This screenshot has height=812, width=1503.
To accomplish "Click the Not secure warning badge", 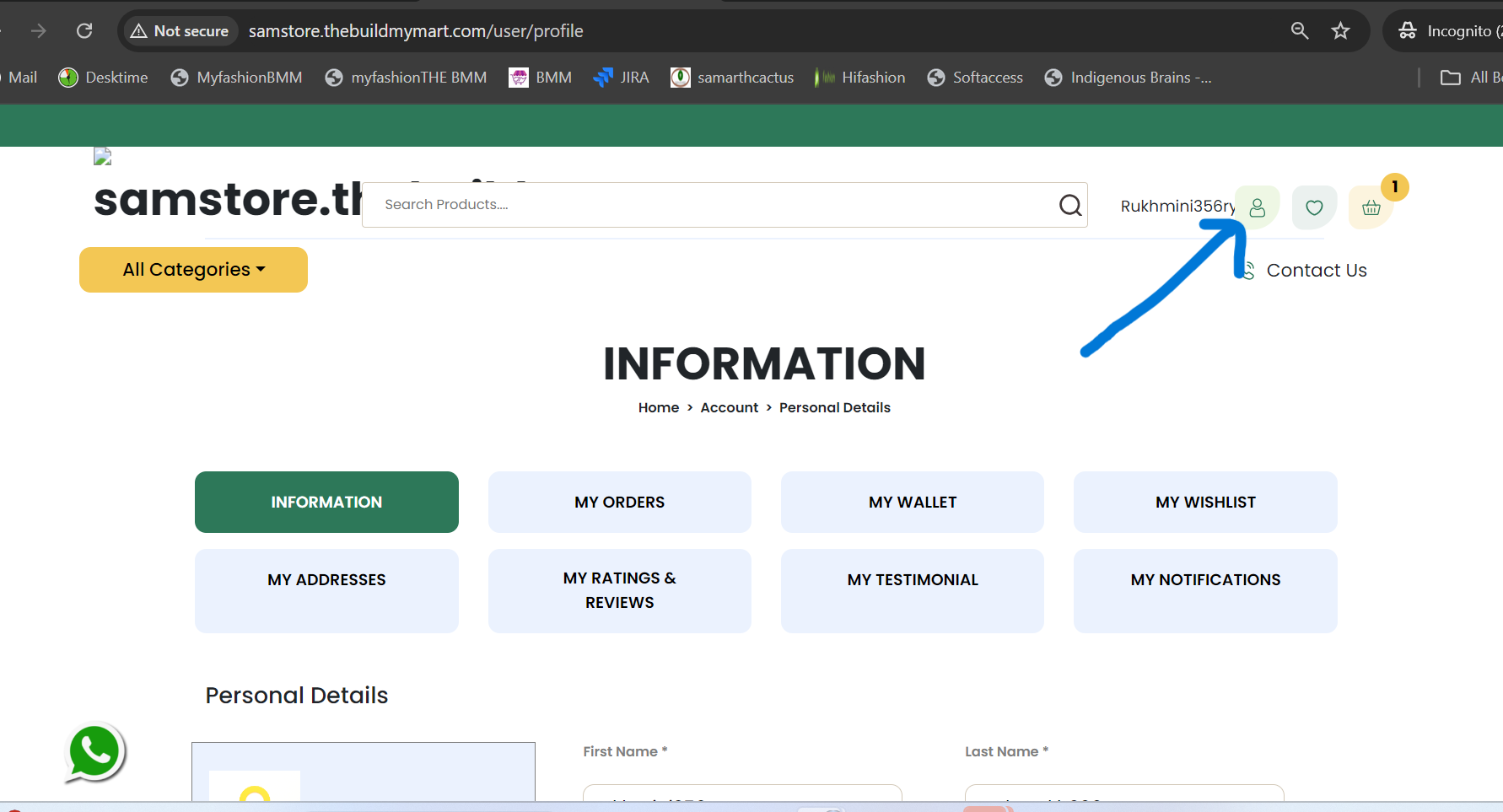I will pos(180,31).
